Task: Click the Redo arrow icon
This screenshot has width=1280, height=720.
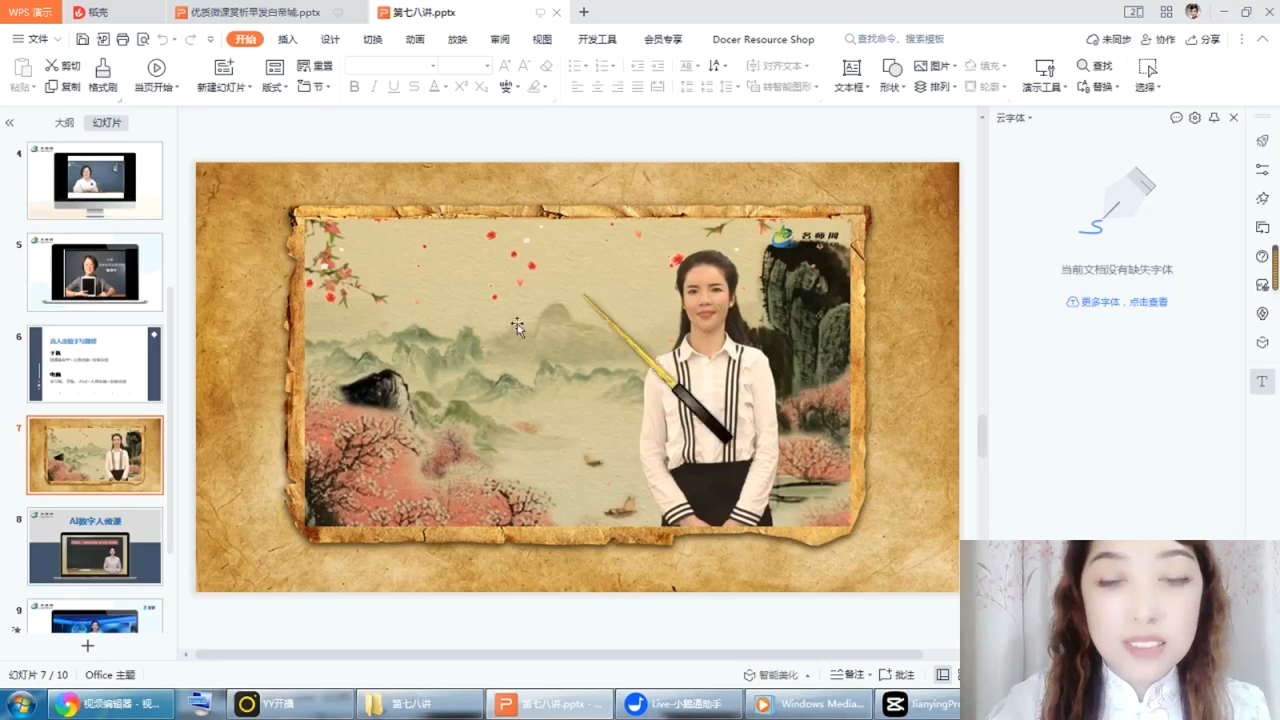Action: (x=190, y=40)
